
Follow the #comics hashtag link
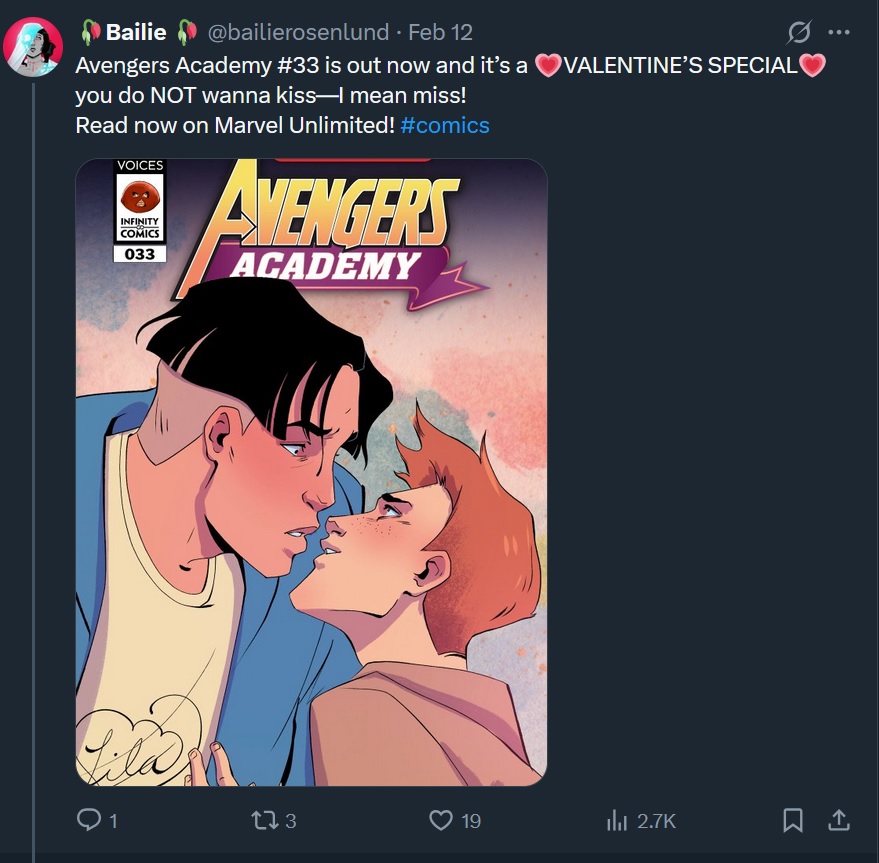point(446,126)
